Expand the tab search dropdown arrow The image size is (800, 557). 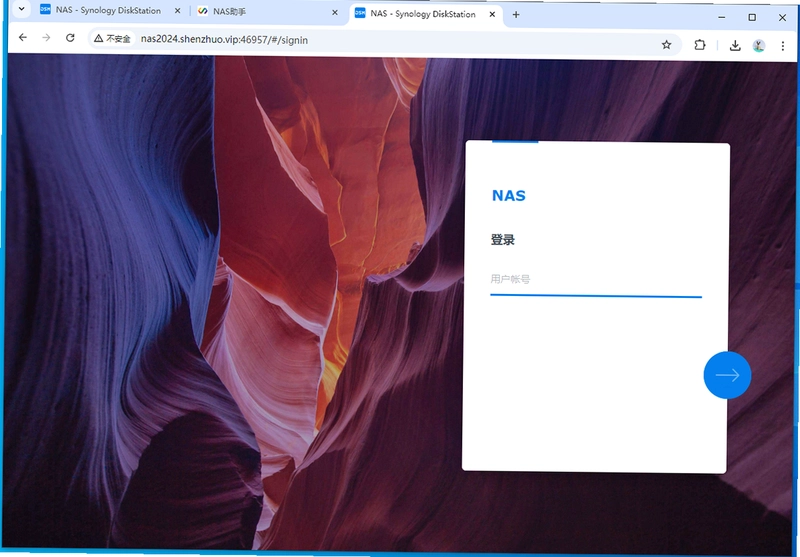[21, 9]
